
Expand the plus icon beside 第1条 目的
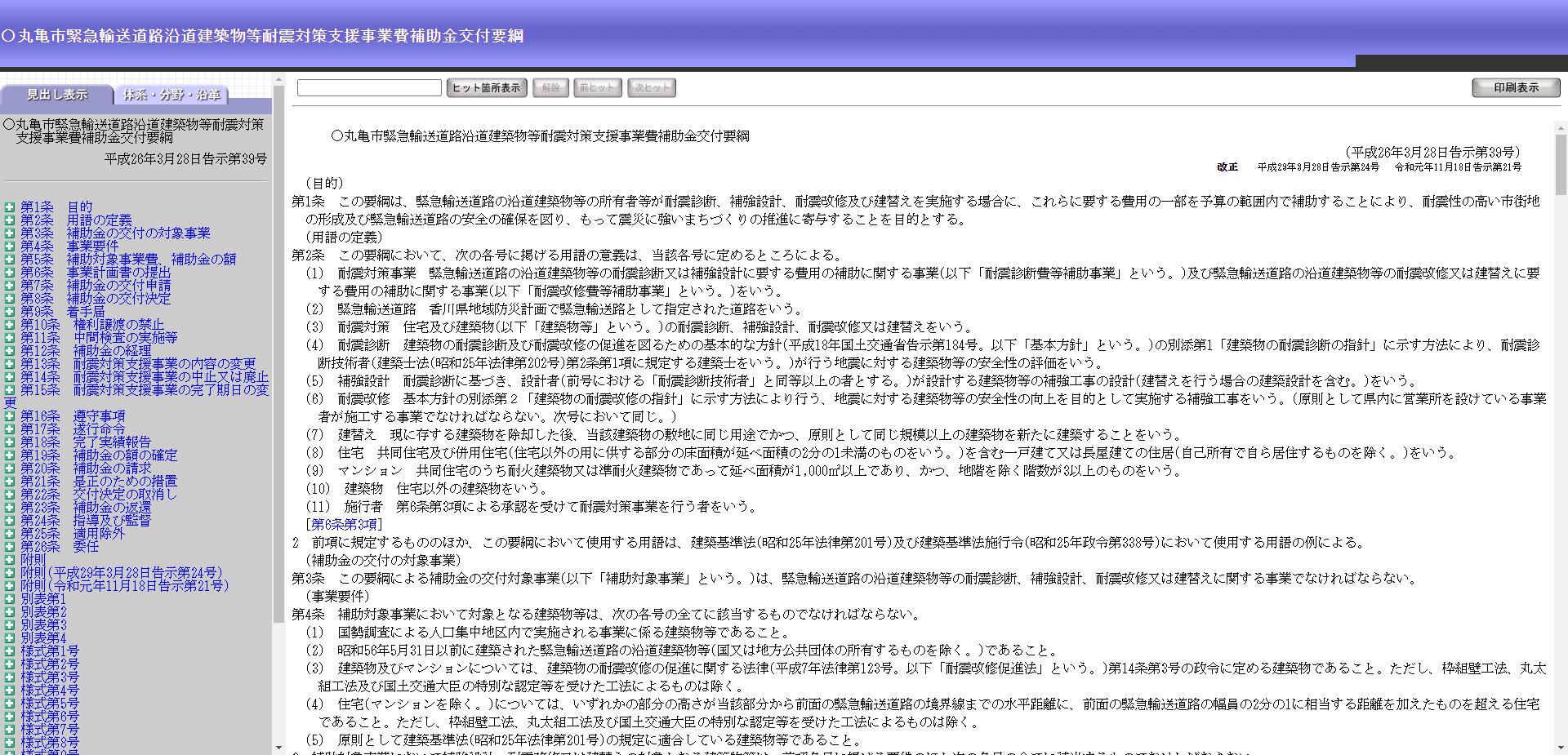pos(9,207)
